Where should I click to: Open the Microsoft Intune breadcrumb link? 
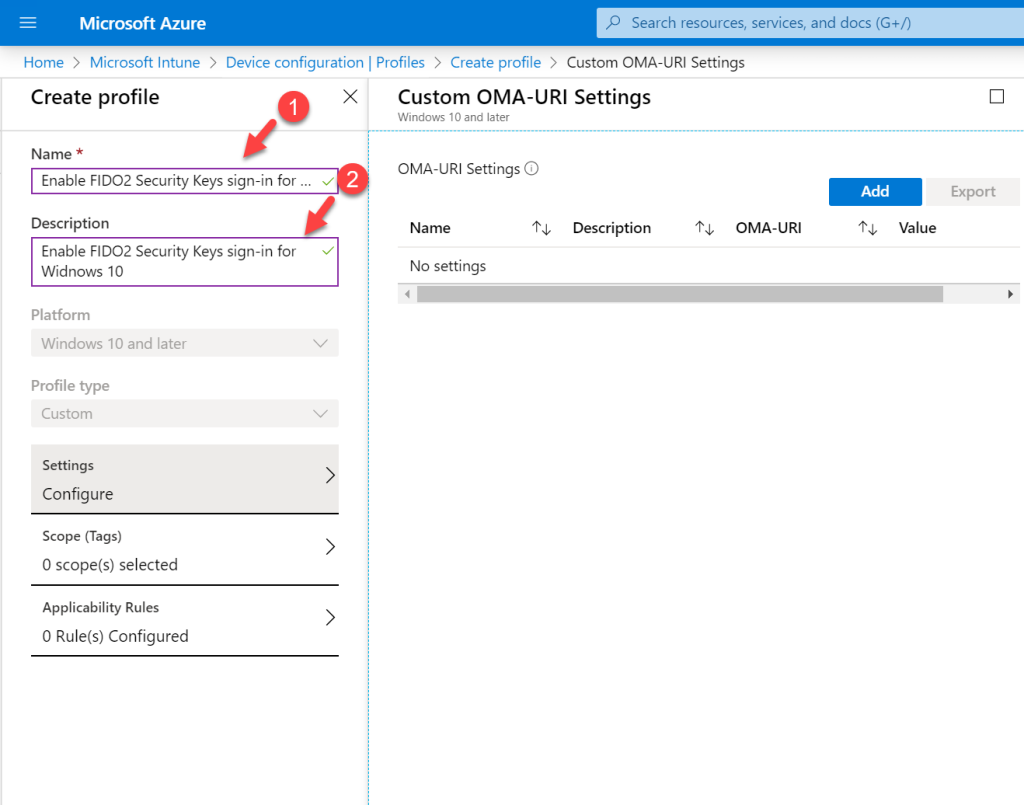144,62
